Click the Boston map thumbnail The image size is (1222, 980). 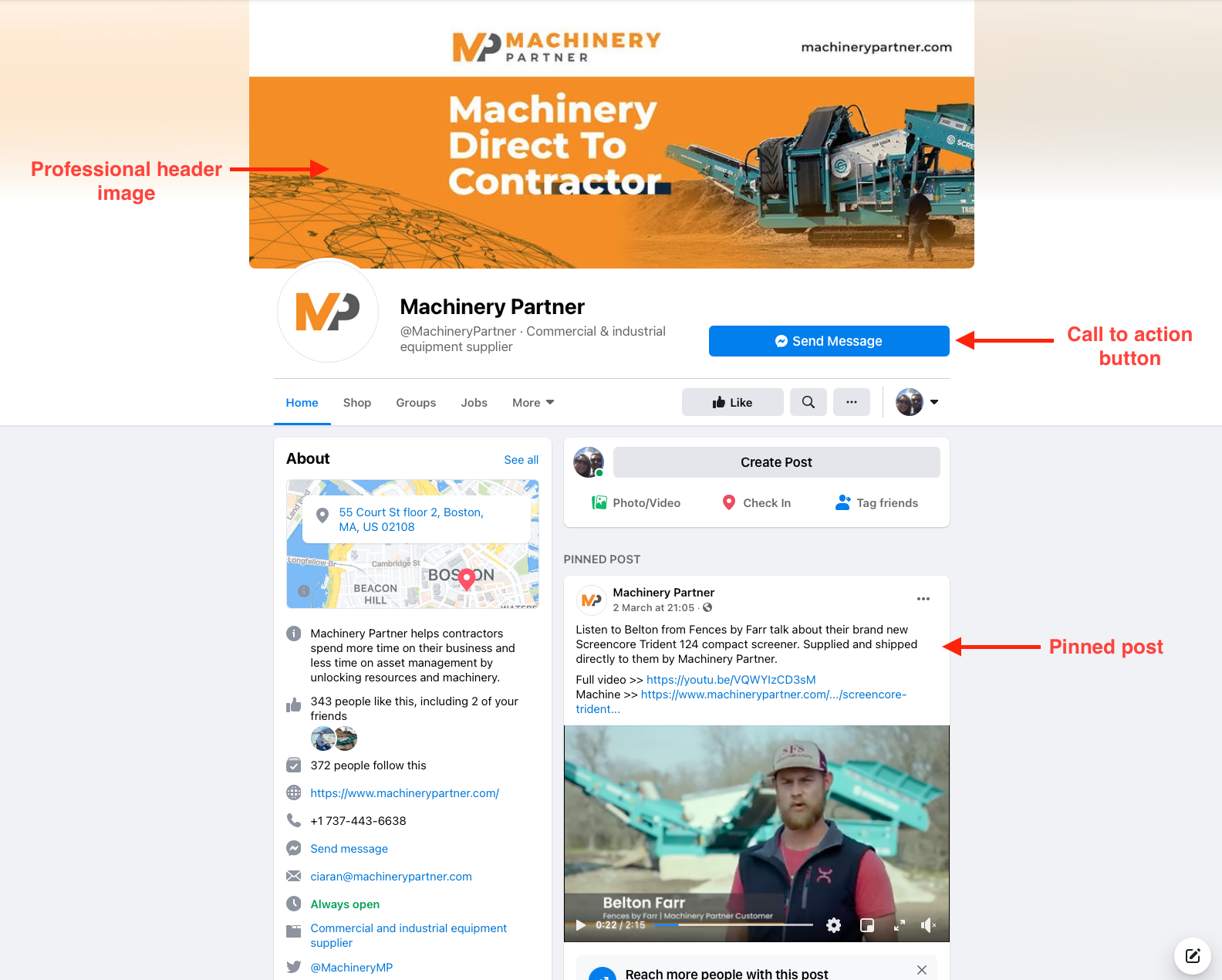point(413,544)
